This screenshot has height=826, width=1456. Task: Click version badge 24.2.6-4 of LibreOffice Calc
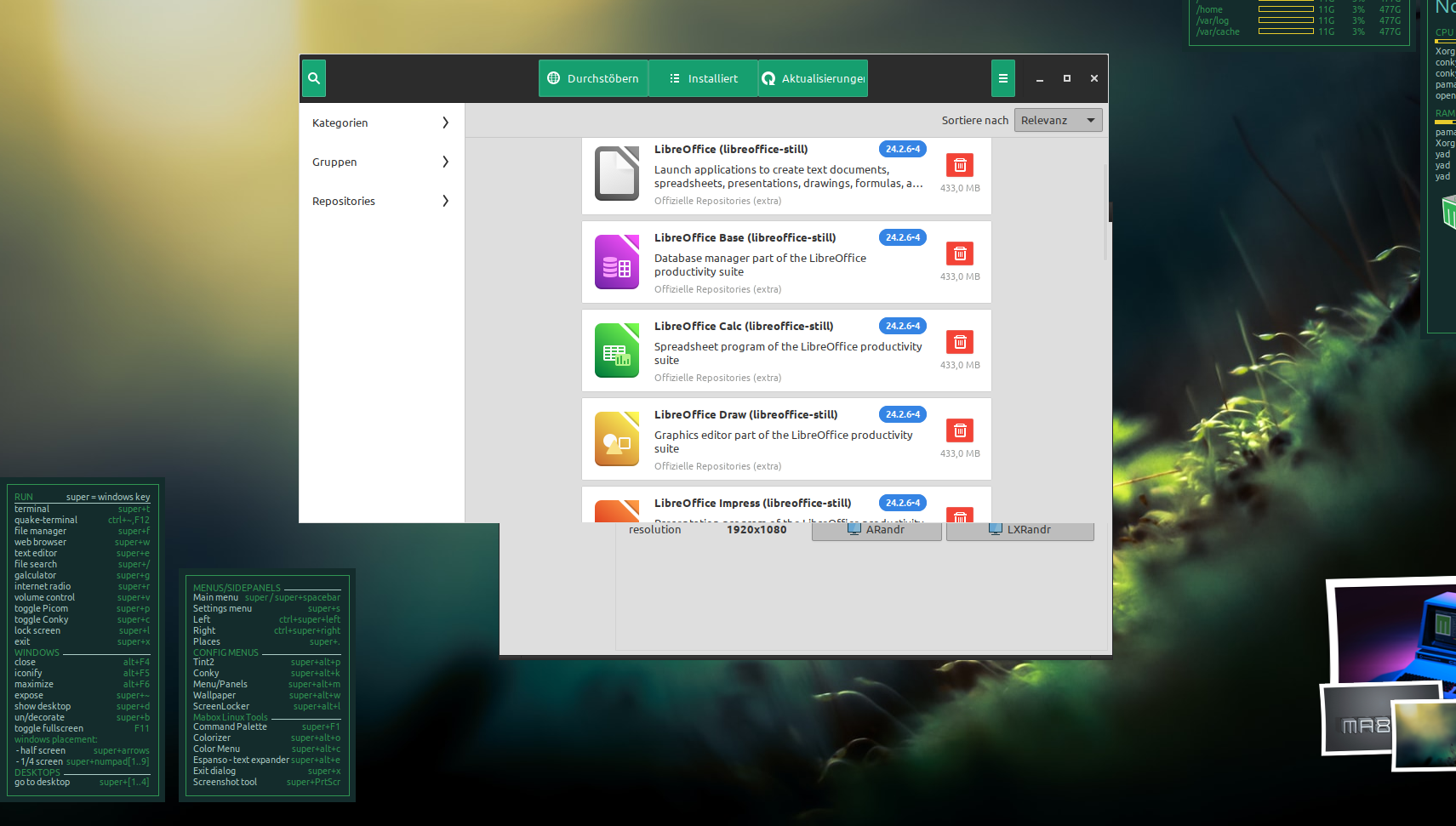(x=903, y=326)
